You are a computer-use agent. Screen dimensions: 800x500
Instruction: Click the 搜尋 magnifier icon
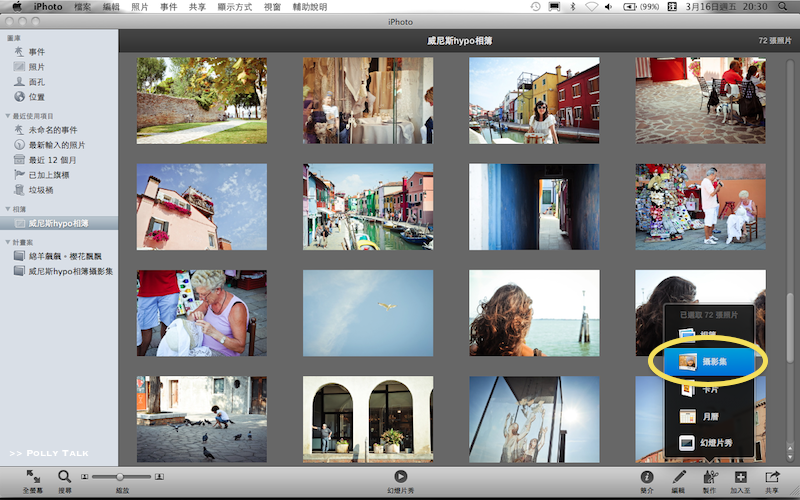[64, 477]
